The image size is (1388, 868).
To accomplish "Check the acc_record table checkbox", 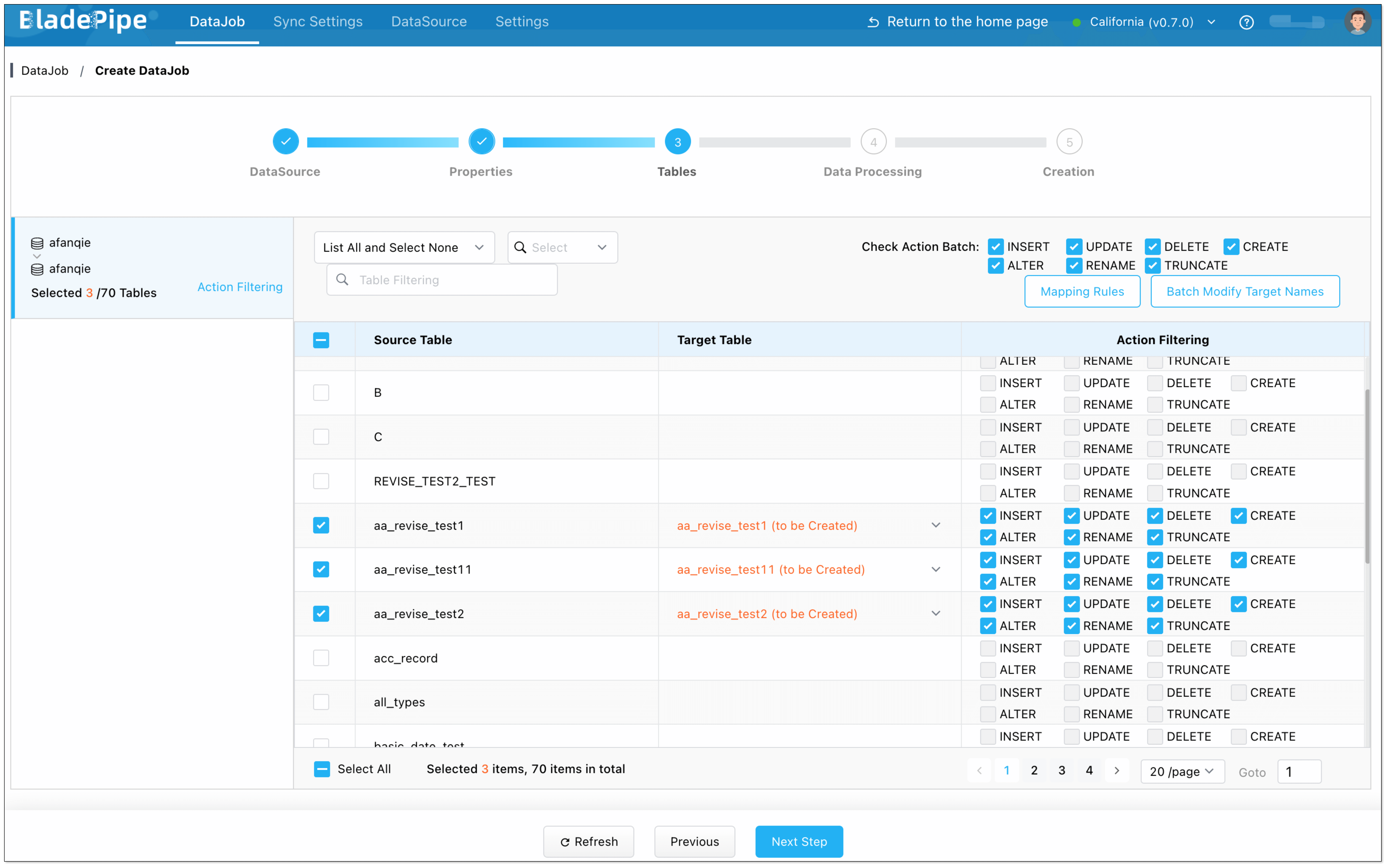I will [x=321, y=658].
